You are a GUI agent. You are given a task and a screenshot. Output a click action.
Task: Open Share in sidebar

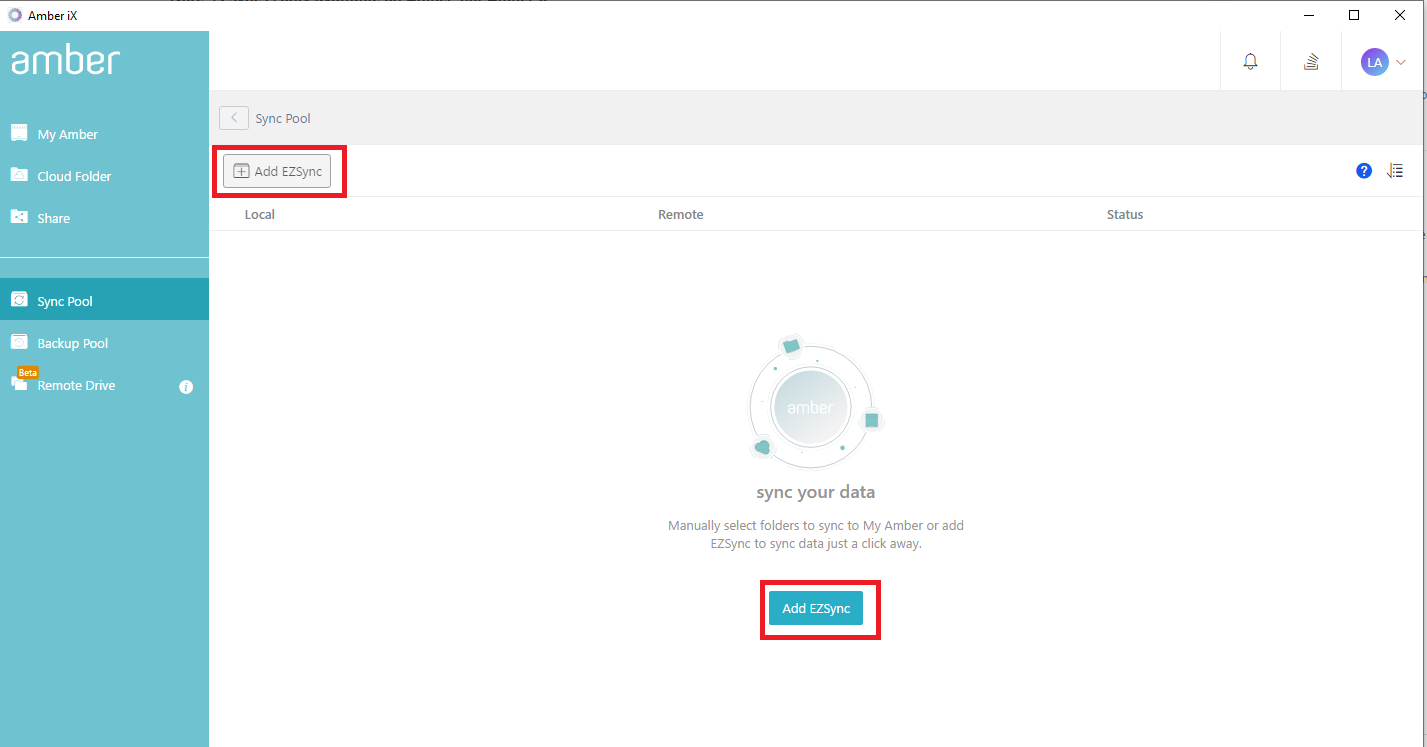point(104,218)
